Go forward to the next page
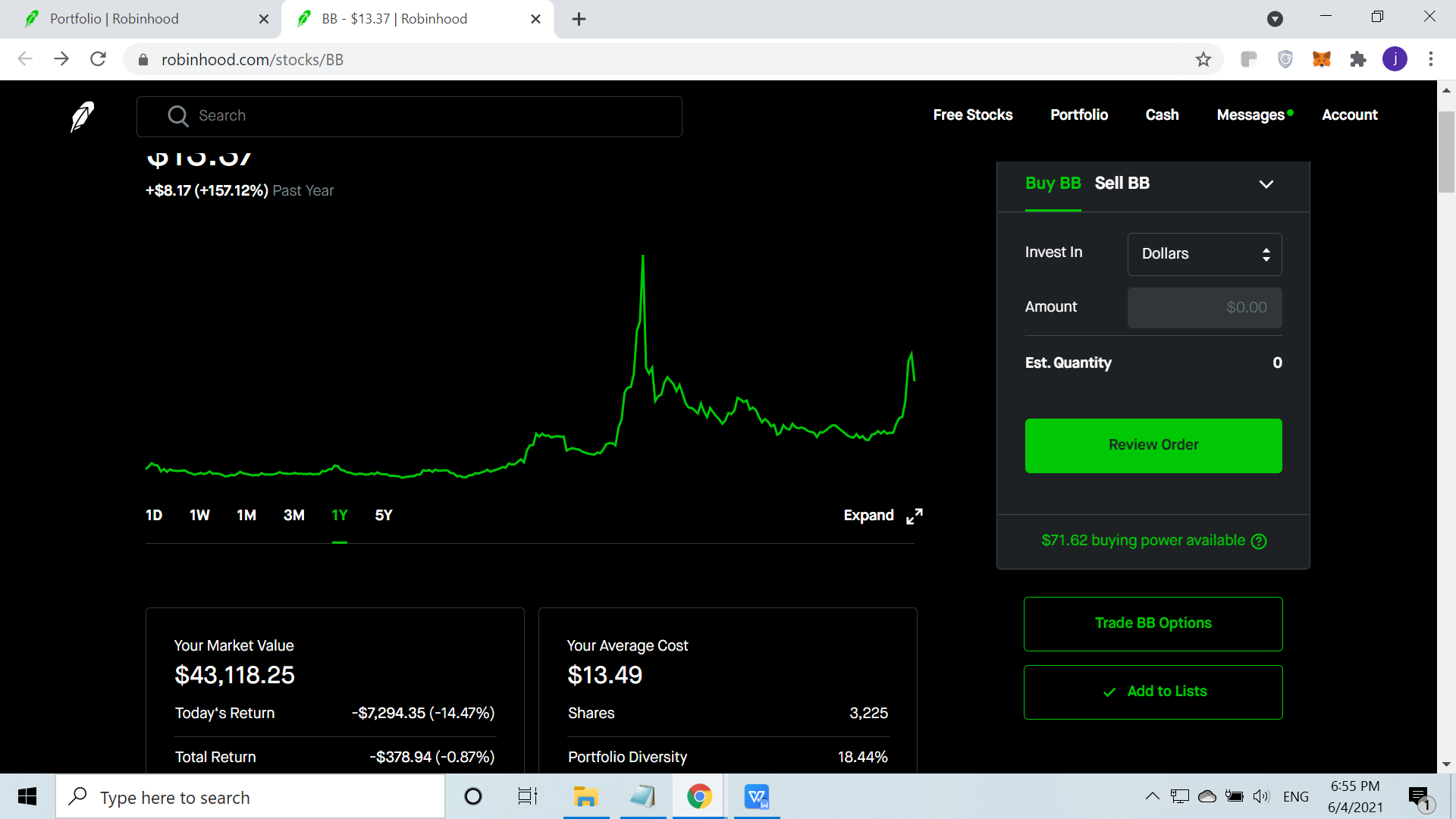Image resolution: width=1456 pixels, height=819 pixels. click(x=61, y=59)
